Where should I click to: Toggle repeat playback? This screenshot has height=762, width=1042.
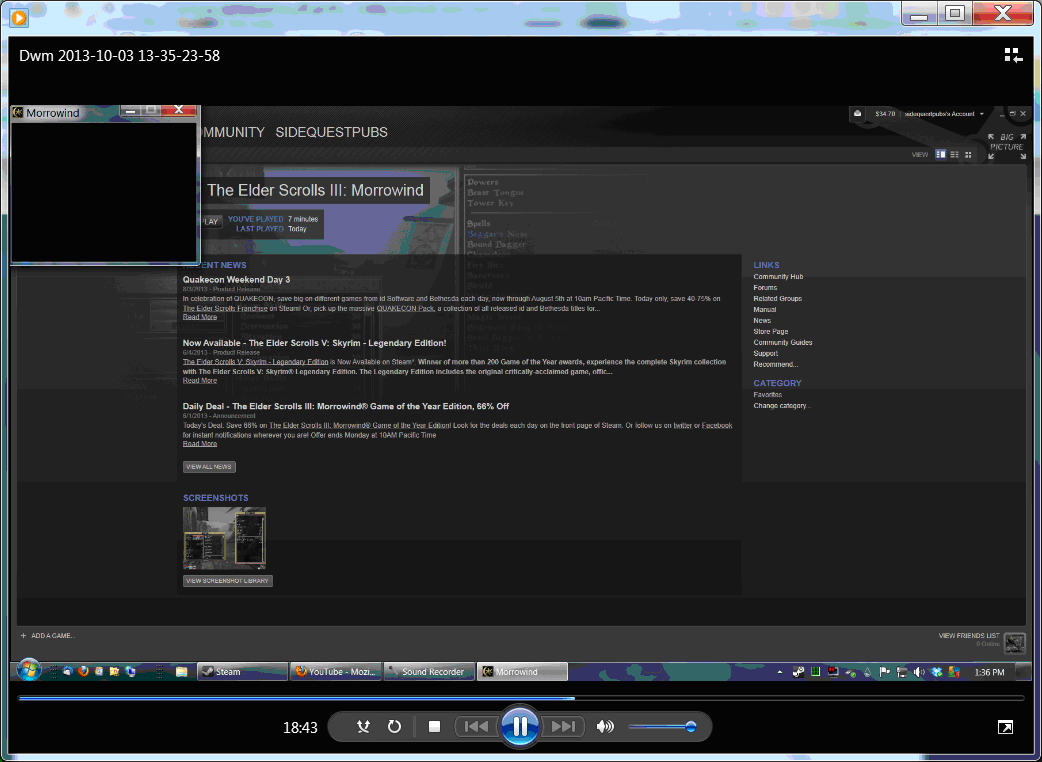[x=394, y=727]
